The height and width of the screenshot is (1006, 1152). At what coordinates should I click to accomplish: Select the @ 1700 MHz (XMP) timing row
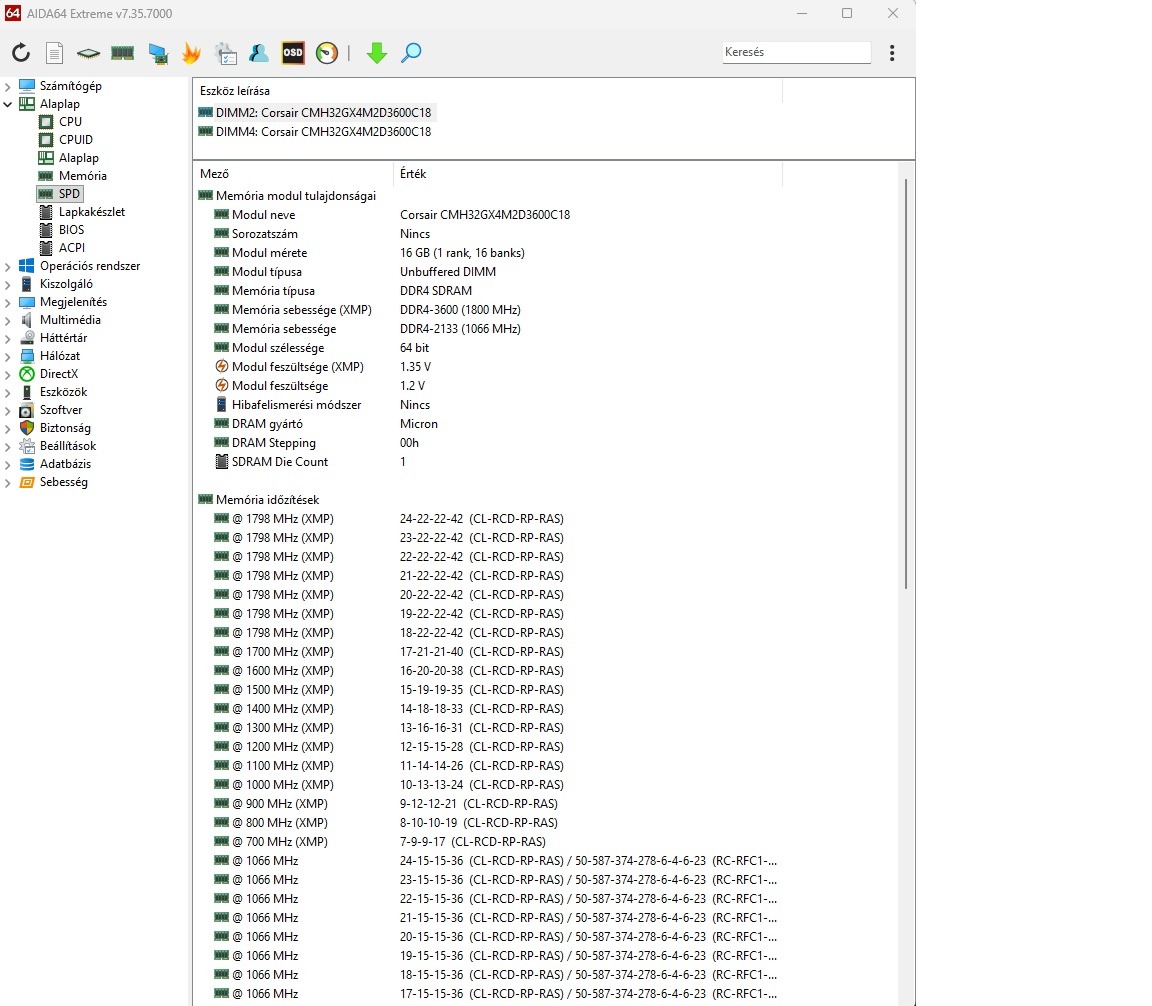point(488,652)
